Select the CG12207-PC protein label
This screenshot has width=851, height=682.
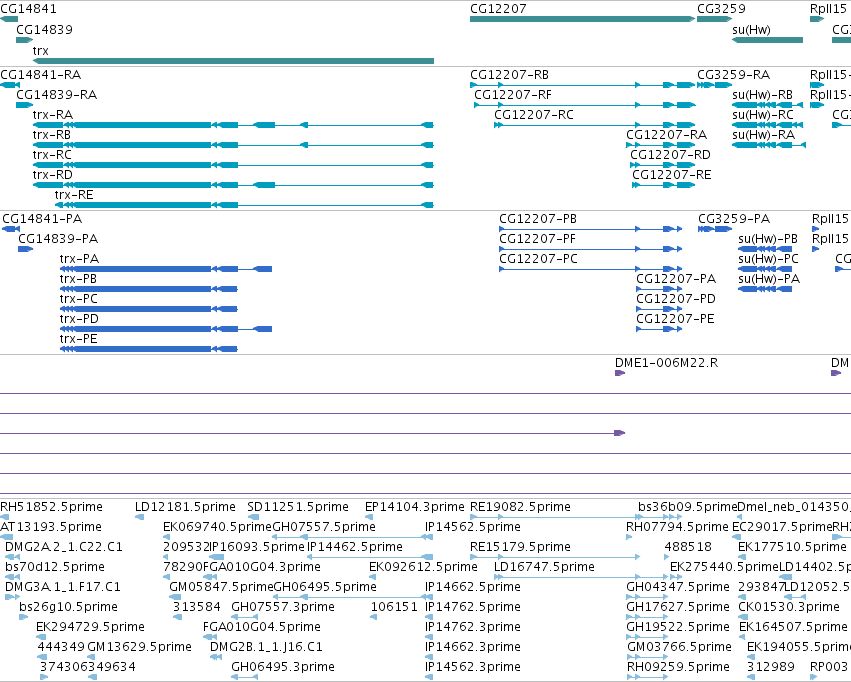coord(538,259)
